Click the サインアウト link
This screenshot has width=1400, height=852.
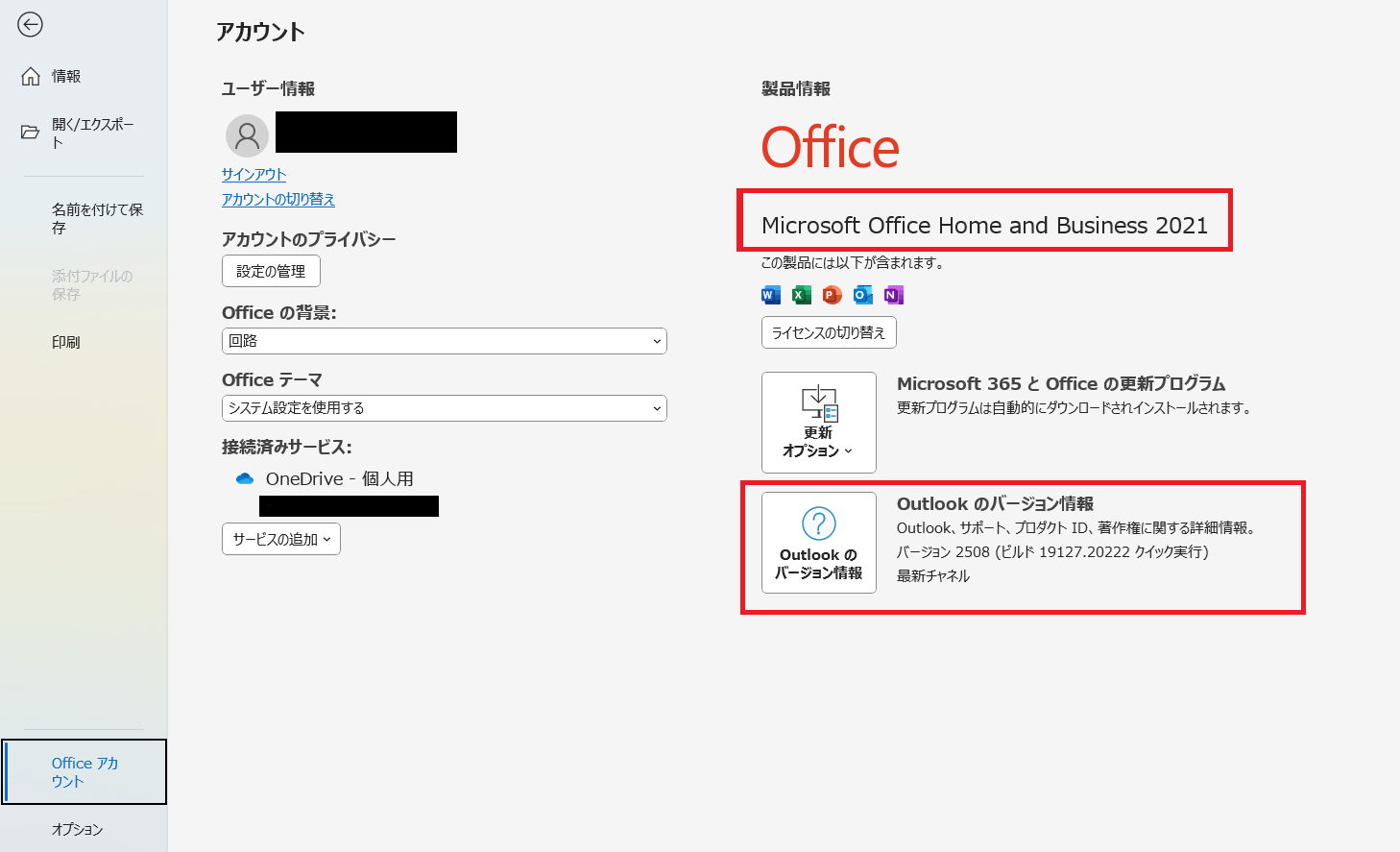click(x=253, y=174)
